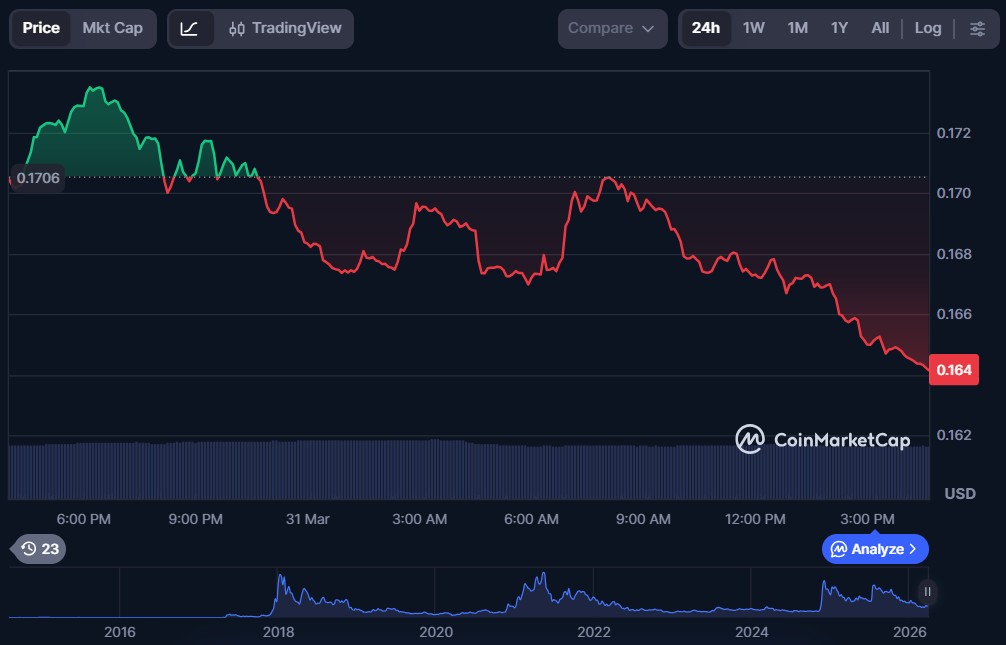Show All time price history

(x=880, y=28)
